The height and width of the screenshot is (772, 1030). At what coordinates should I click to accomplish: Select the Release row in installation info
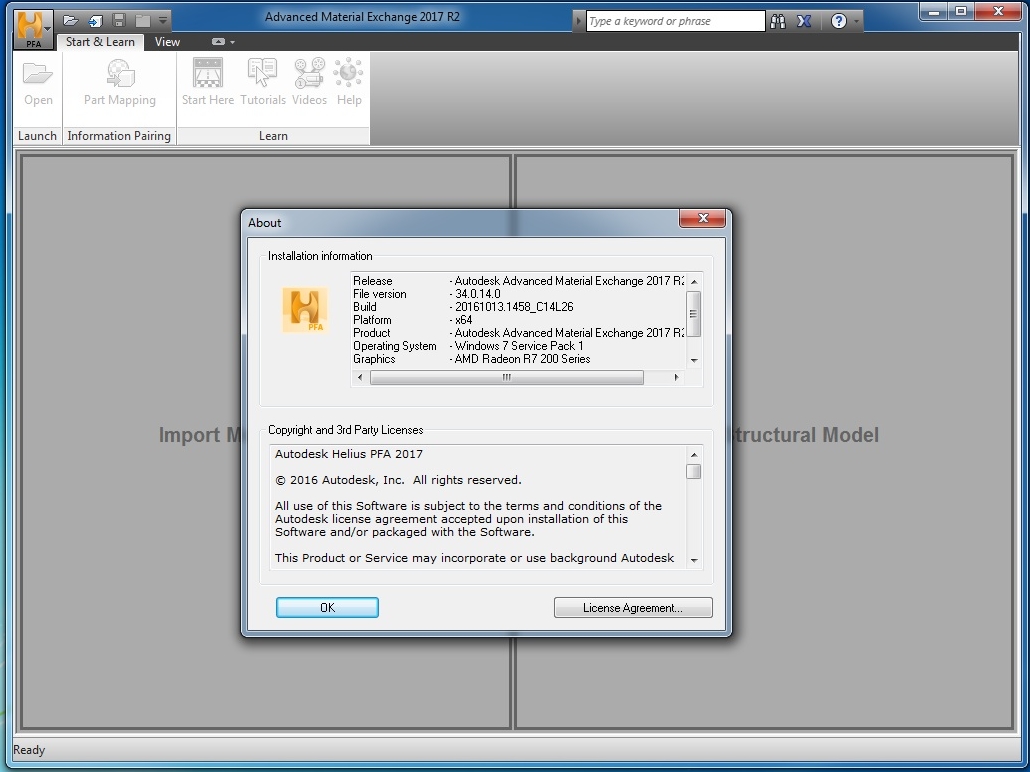click(518, 281)
